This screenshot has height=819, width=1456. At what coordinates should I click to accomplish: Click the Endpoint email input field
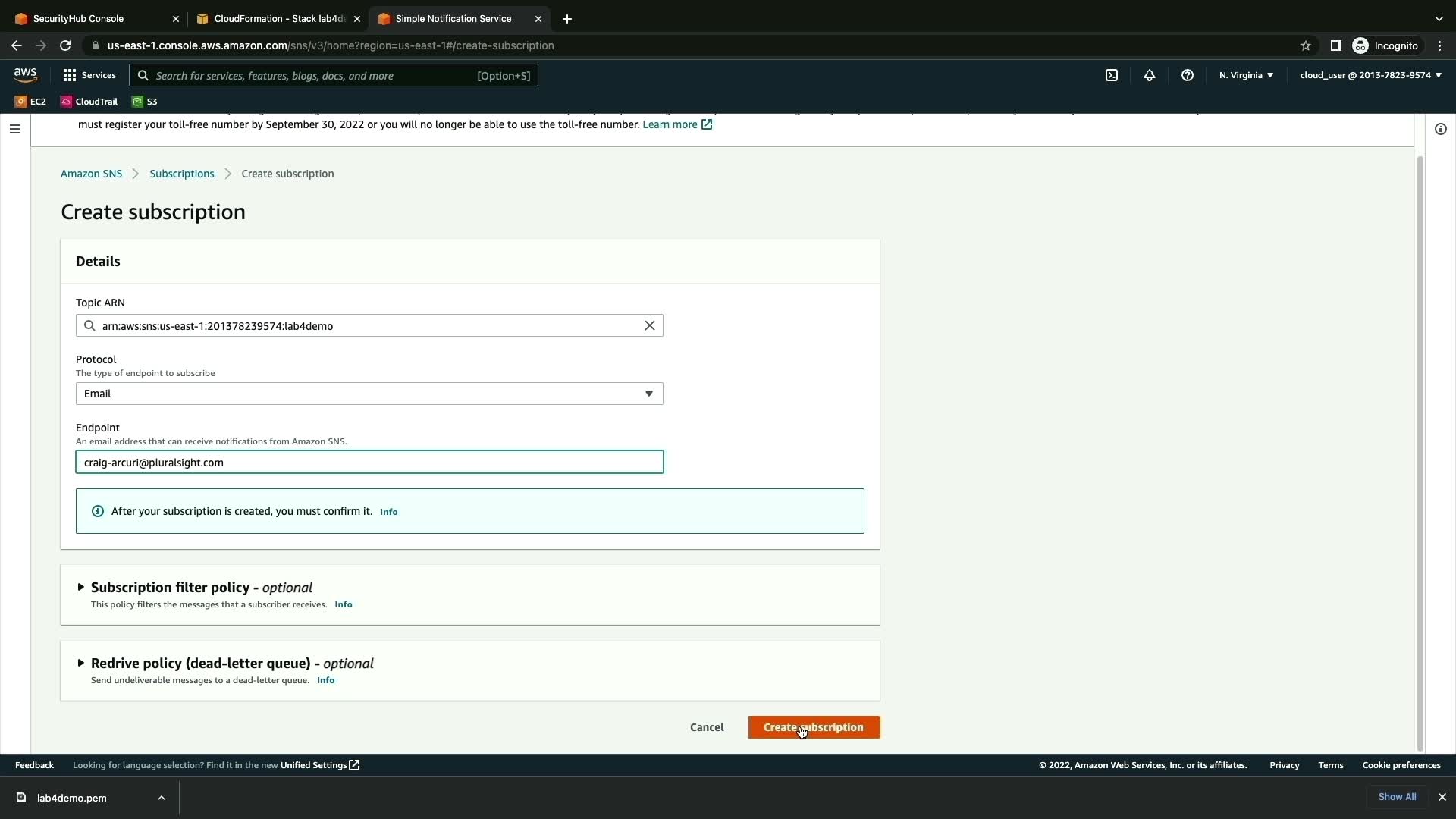(x=369, y=463)
